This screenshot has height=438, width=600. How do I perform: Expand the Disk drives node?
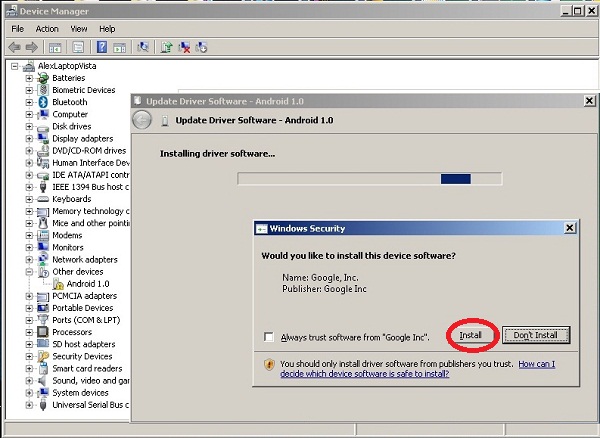(29, 126)
